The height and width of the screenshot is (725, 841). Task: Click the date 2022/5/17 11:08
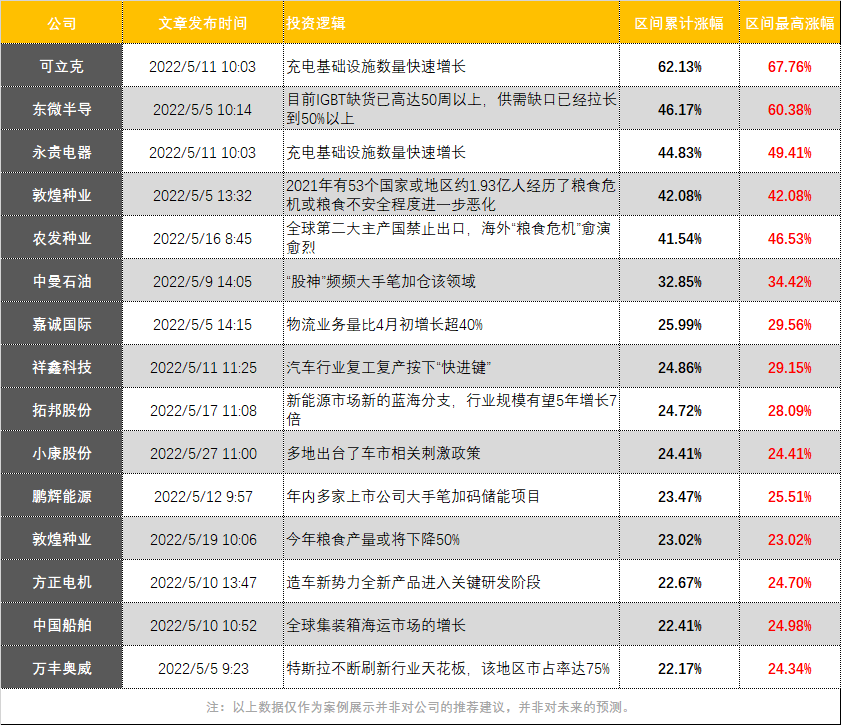pos(203,410)
